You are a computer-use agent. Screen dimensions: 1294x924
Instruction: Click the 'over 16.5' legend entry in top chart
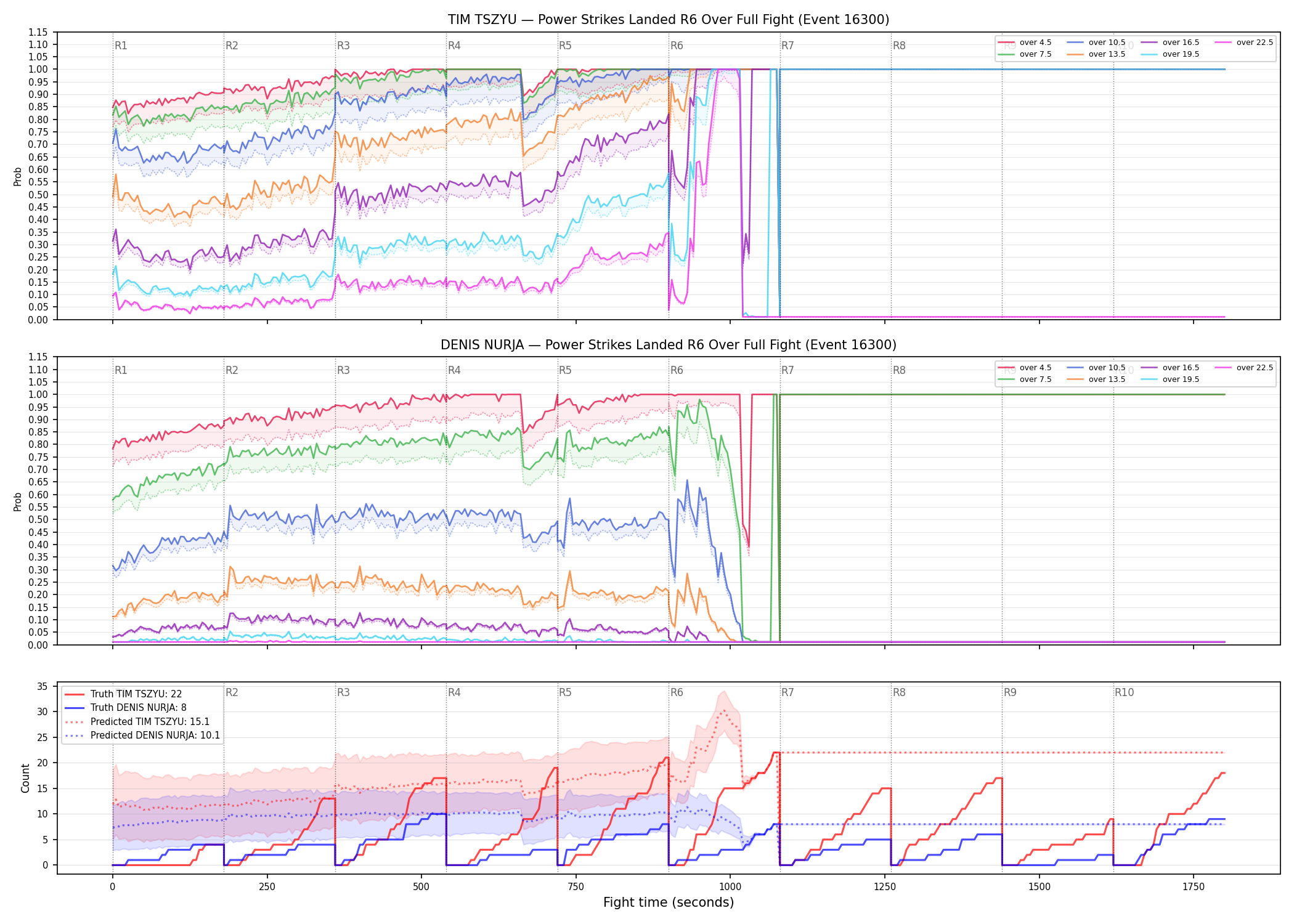pos(1170,43)
